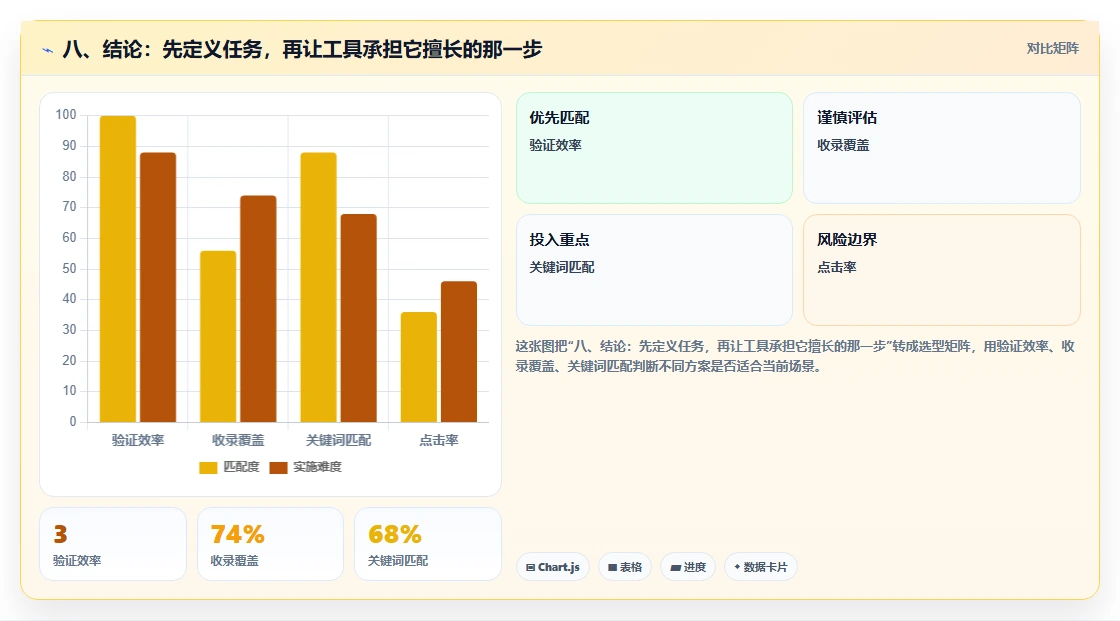Click the 点击率 实施难度 bar
This screenshot has height=621, width=1120.
pos(459,352)
